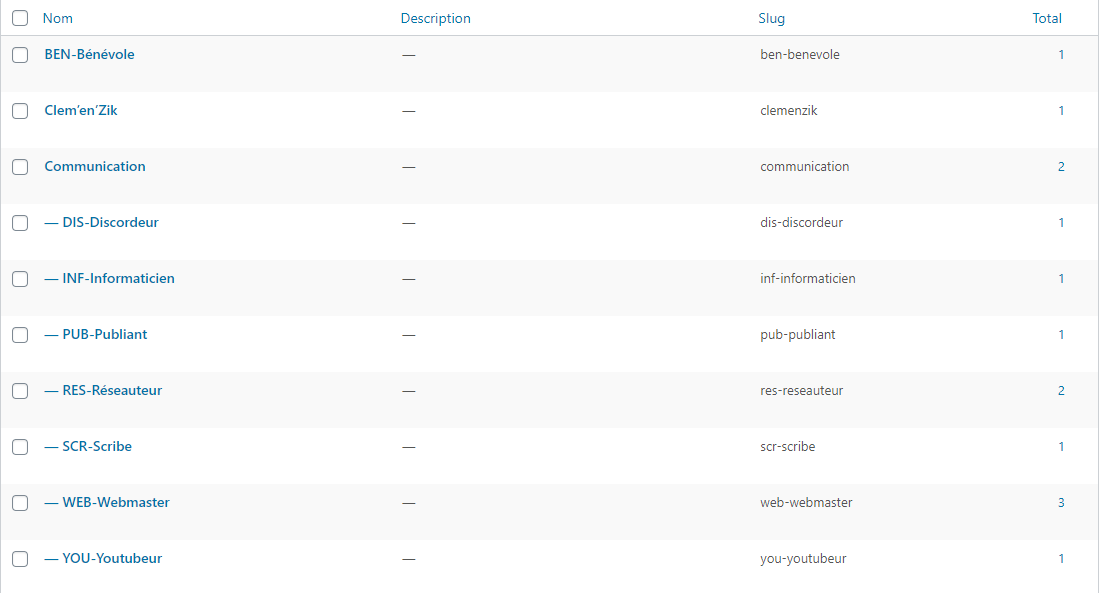Tick the YOU-Youtubeur row checkbox
The width and height of the screenshot is (1099, 593).
(20, 559)
